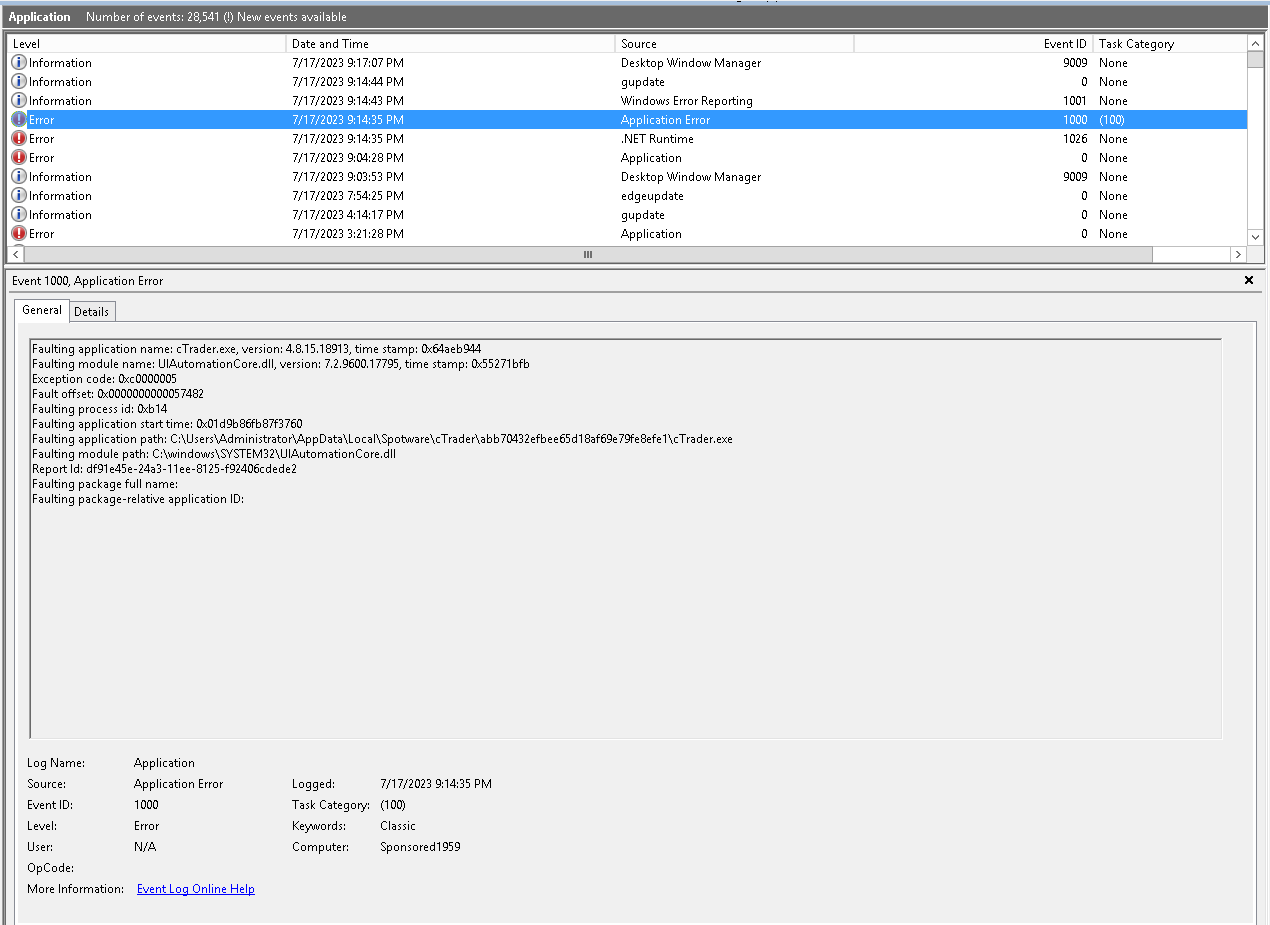Click the Faulting process id line

pyautogui.click(x=99, y=409)
